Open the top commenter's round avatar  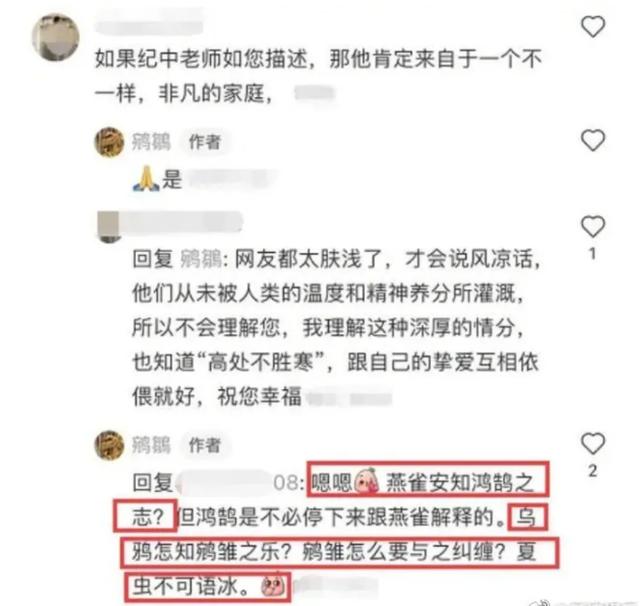[56, 37]
